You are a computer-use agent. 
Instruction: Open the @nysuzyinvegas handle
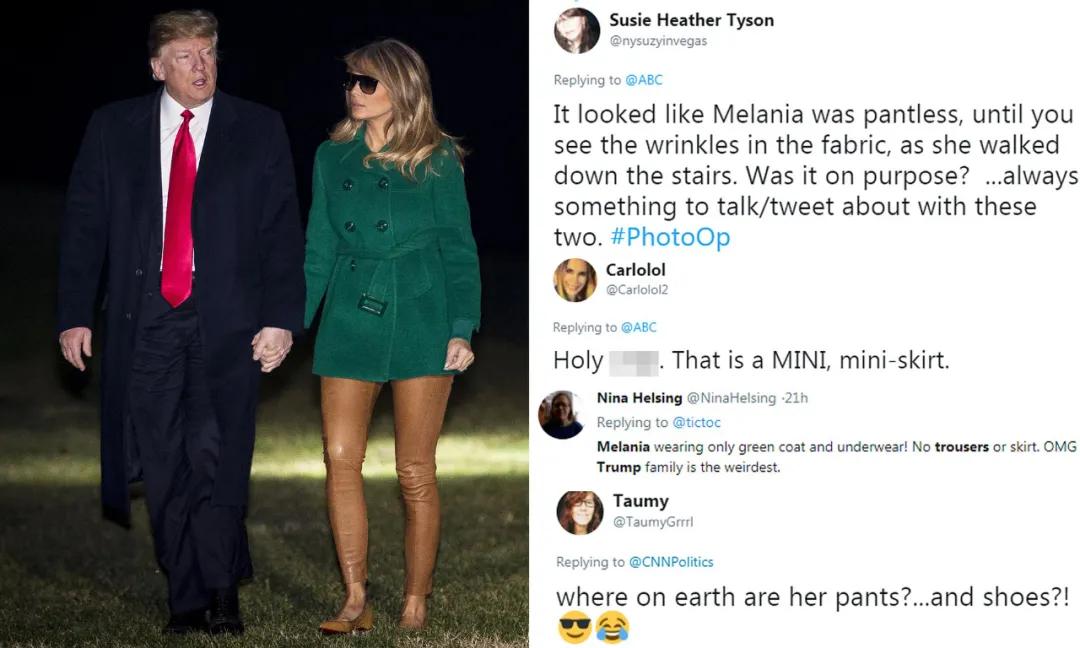(660, 41)
